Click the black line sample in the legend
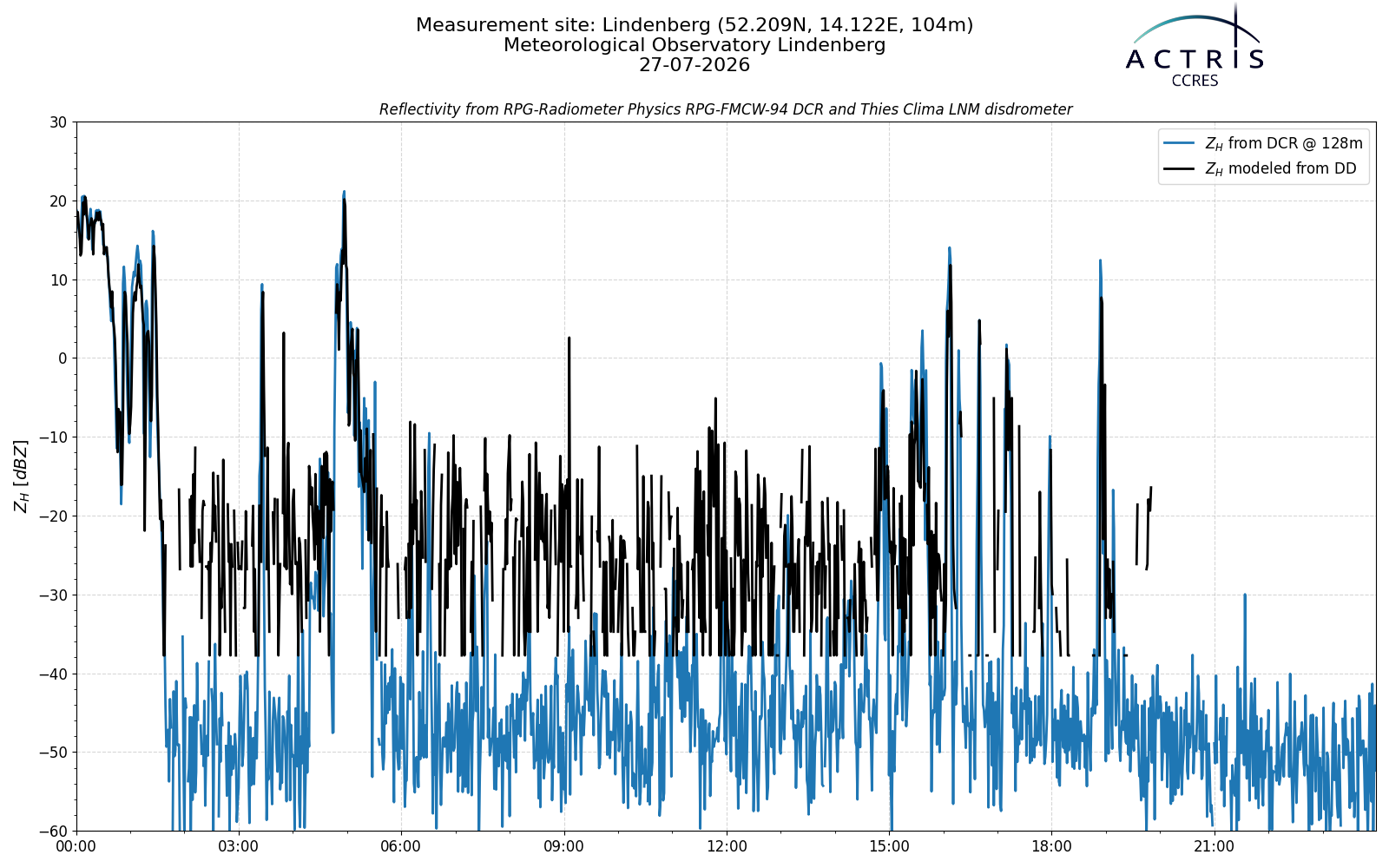1389x868 pixels. tap(1180, 168)
